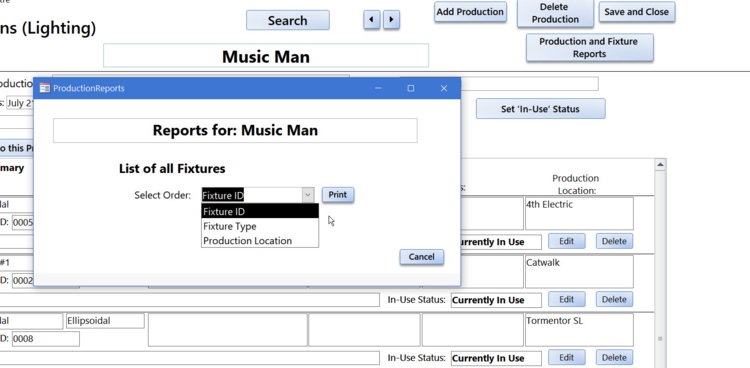Image resolution: width=750 pixels, height=368 pixels.
Task: Click the Select Order label
Action: pos(163,195)
